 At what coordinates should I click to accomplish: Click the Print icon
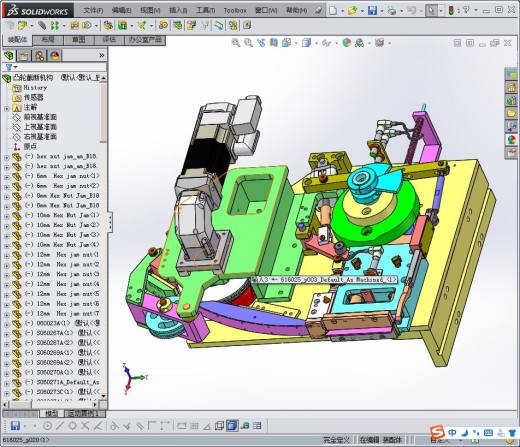[x=392, y=11]
